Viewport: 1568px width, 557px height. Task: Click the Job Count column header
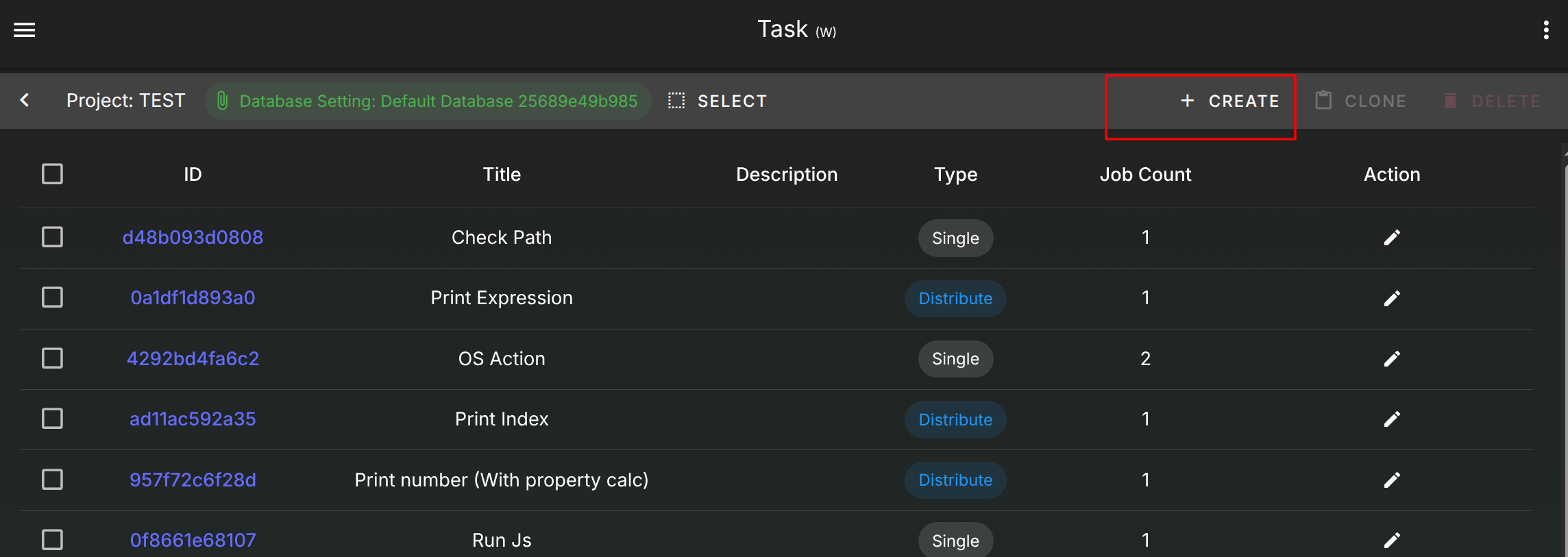pos(1145,175)
